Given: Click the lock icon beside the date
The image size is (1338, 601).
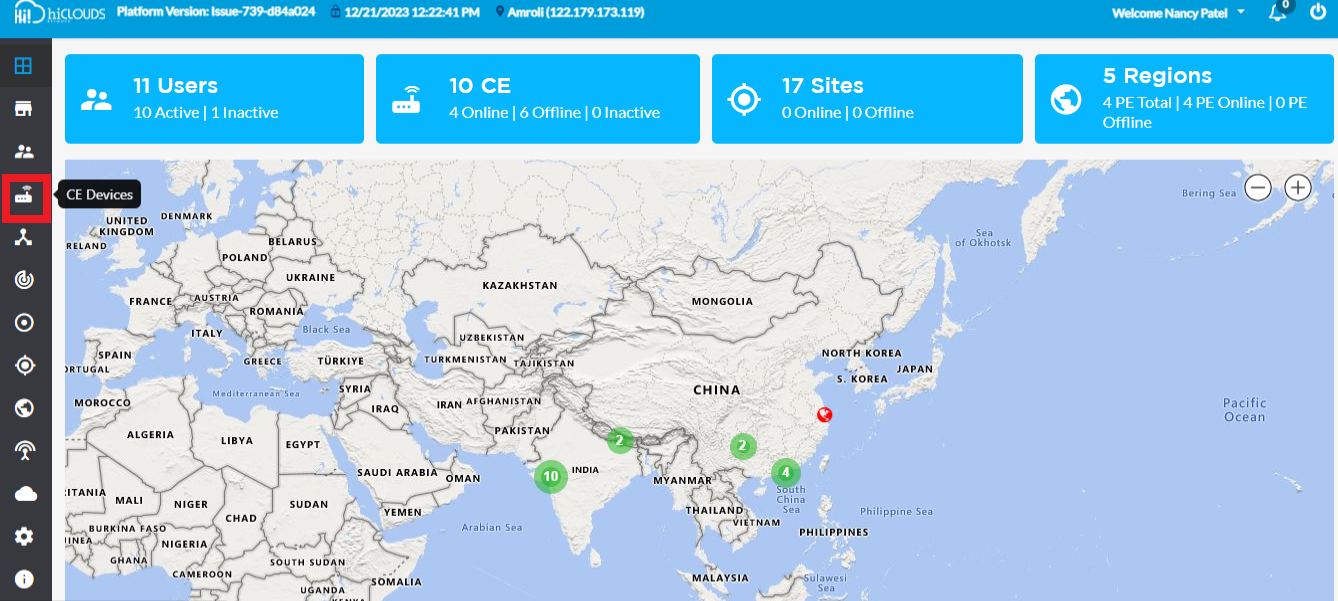Looking at the screenshot, I should 336,13.
